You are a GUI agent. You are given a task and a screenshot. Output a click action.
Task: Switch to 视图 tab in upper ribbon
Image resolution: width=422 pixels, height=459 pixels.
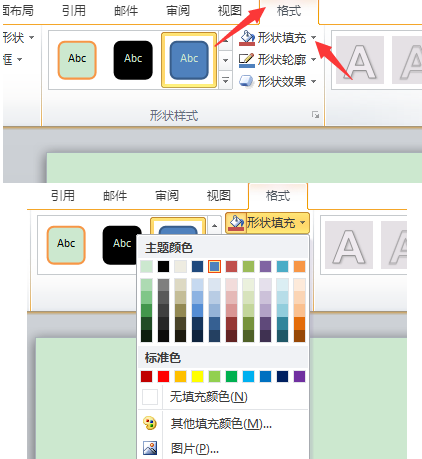tap(230, 11)
